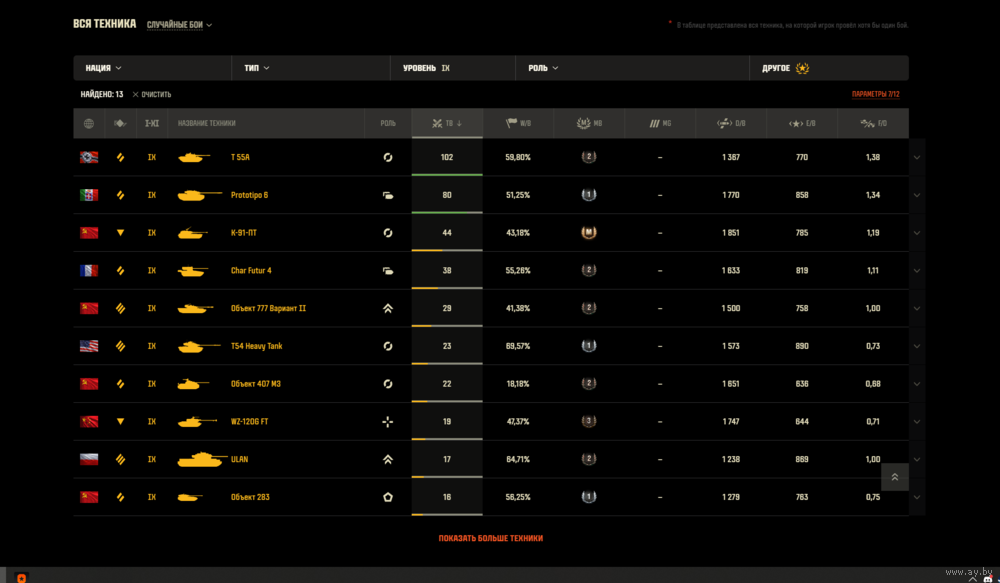Click the German flag in T 55A row
Screen dimensions: 1000x583
tap(89, 157)
